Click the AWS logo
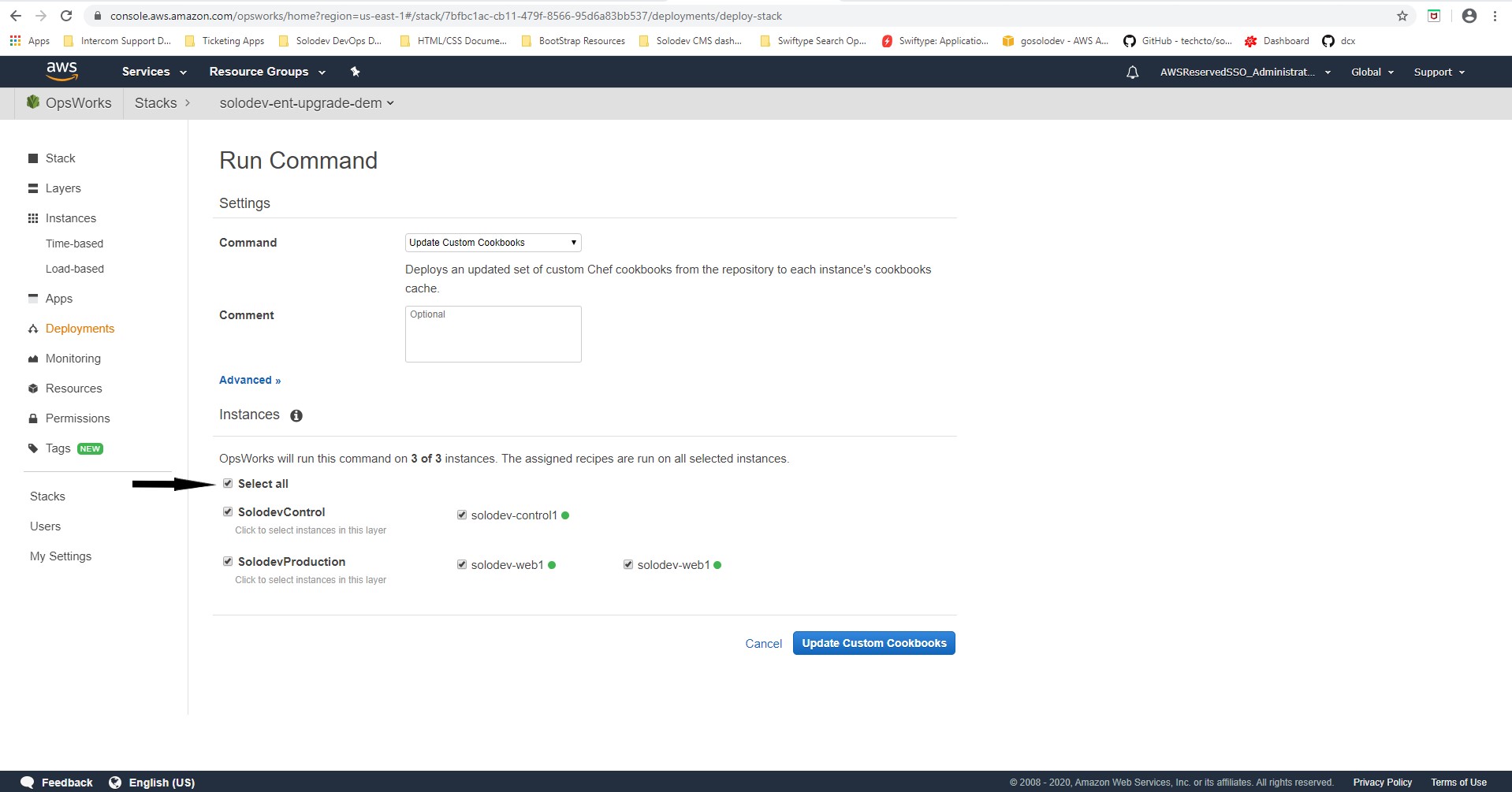The width and height of the screenshot is (1512, 792). click(x=61, y=71)
